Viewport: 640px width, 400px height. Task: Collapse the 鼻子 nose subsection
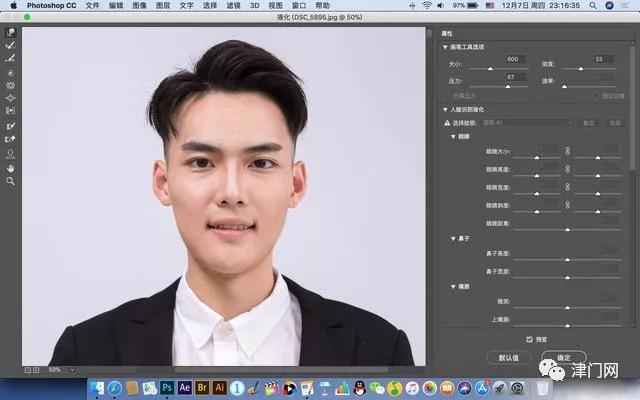[x=453, y=238]
